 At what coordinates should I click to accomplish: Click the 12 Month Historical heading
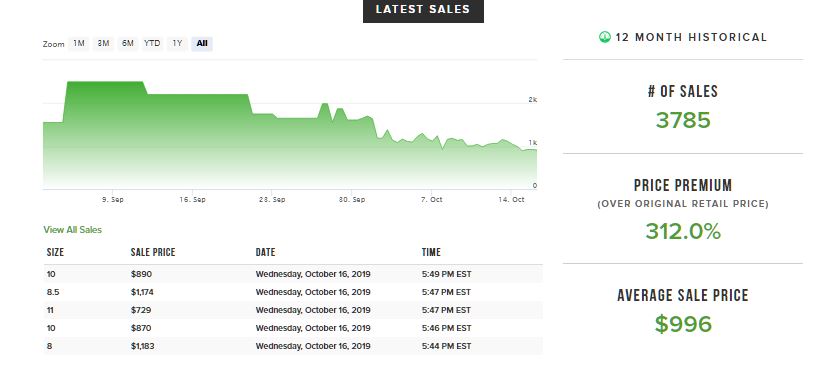point(691,37)
